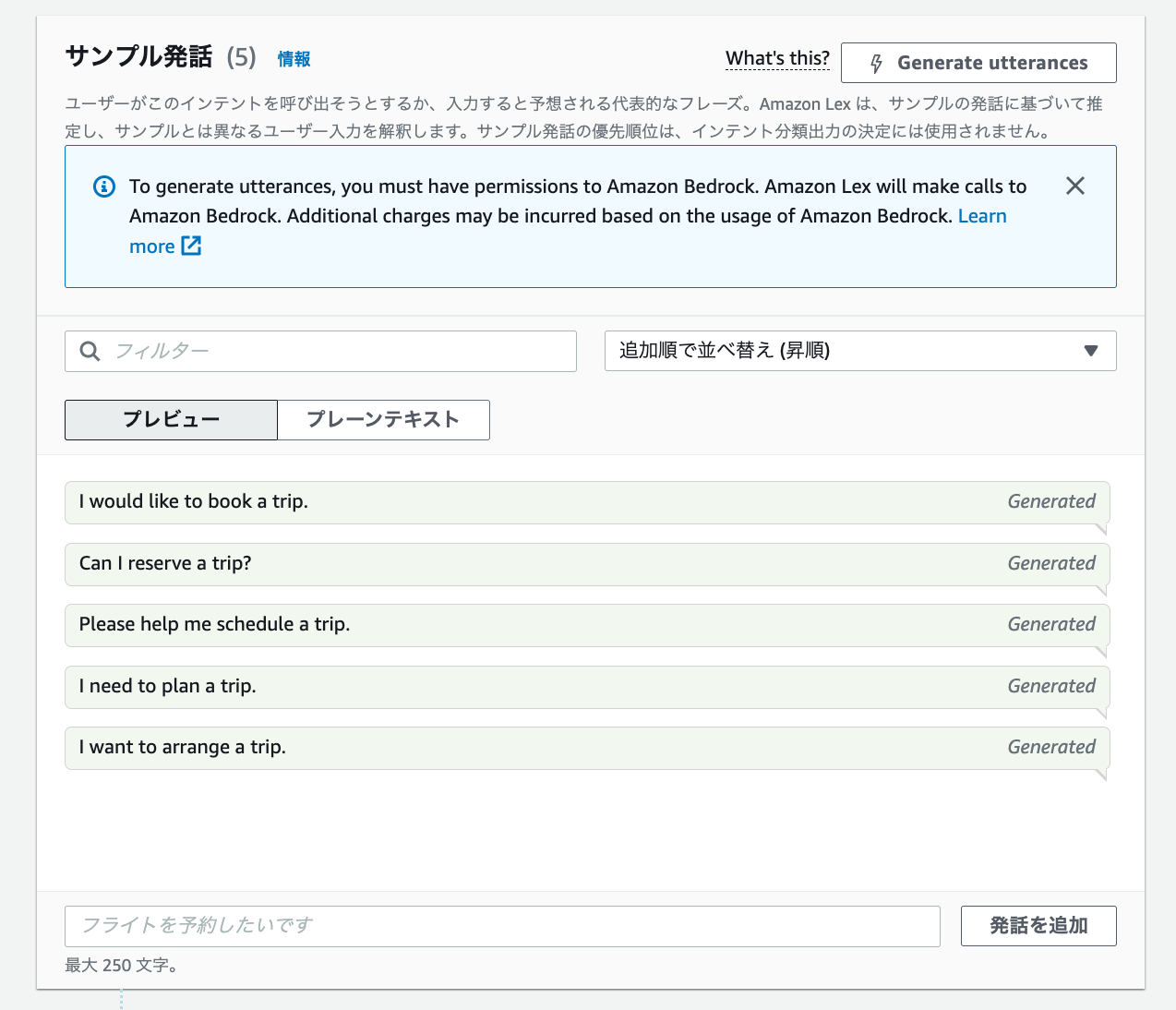Viewport: 1176px width, 1010px height.
Task: Click the Generated label on the first utterance
Action: coord(1051,501)
